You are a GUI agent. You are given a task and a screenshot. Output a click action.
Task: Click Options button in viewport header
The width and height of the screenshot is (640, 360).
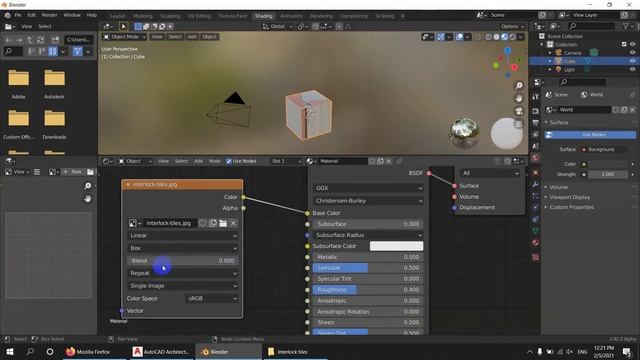[x=512, y=27]
